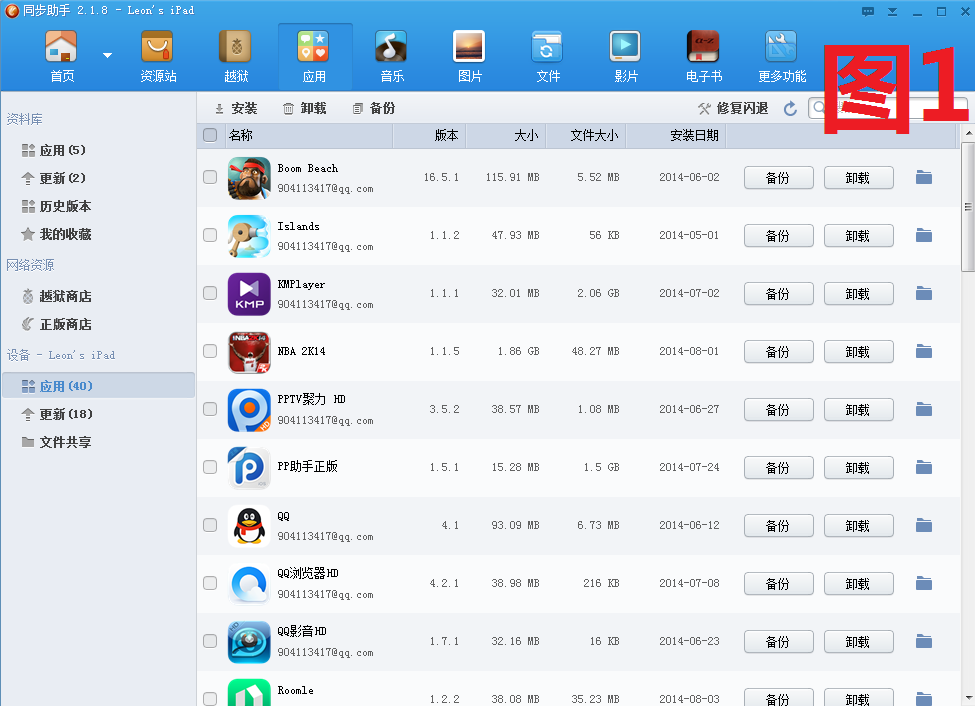975x706 pixels.
Task: Click the Boom Beach app icon
Action: [x=249, y=178]
